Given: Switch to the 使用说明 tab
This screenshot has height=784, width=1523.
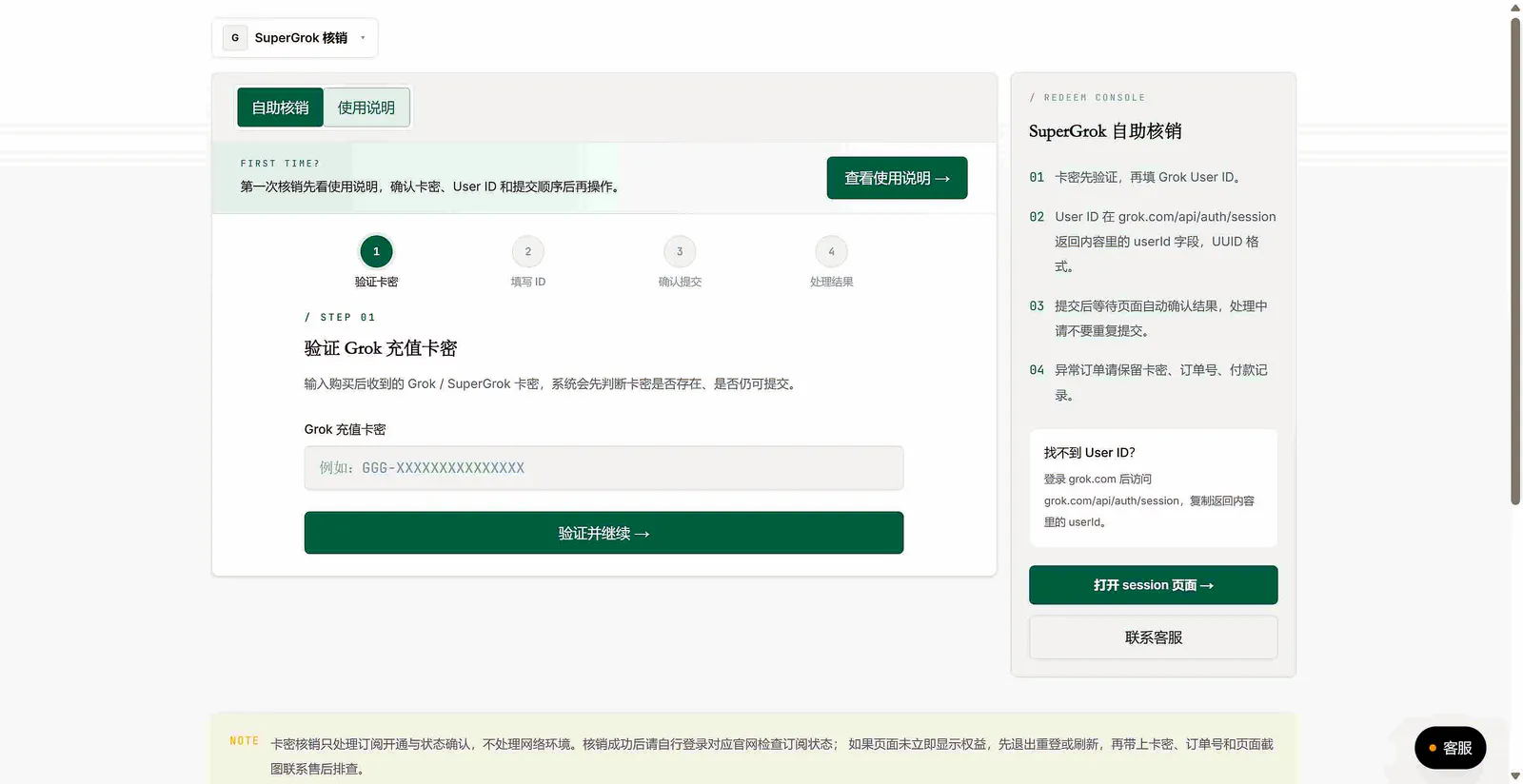Looking at the screenshot, I should coord(366,108).
